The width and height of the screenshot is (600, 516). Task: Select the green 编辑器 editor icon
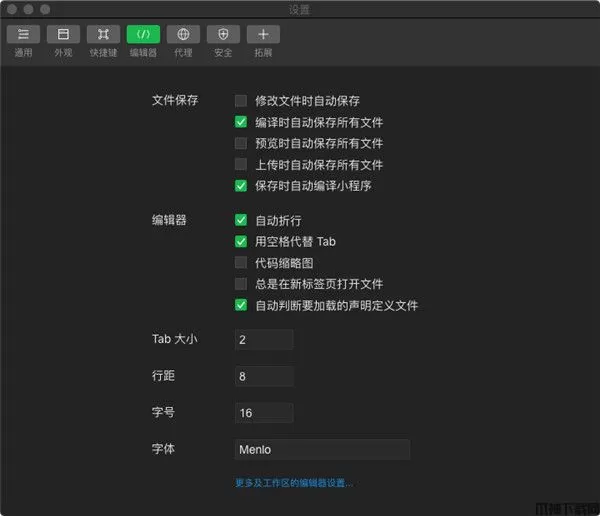point(143,34)
